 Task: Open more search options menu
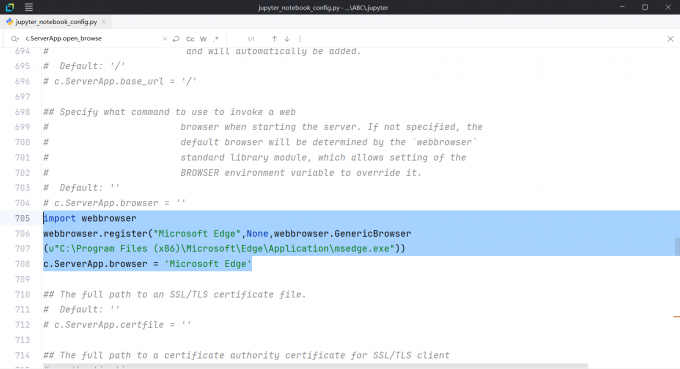click(300, 39)
